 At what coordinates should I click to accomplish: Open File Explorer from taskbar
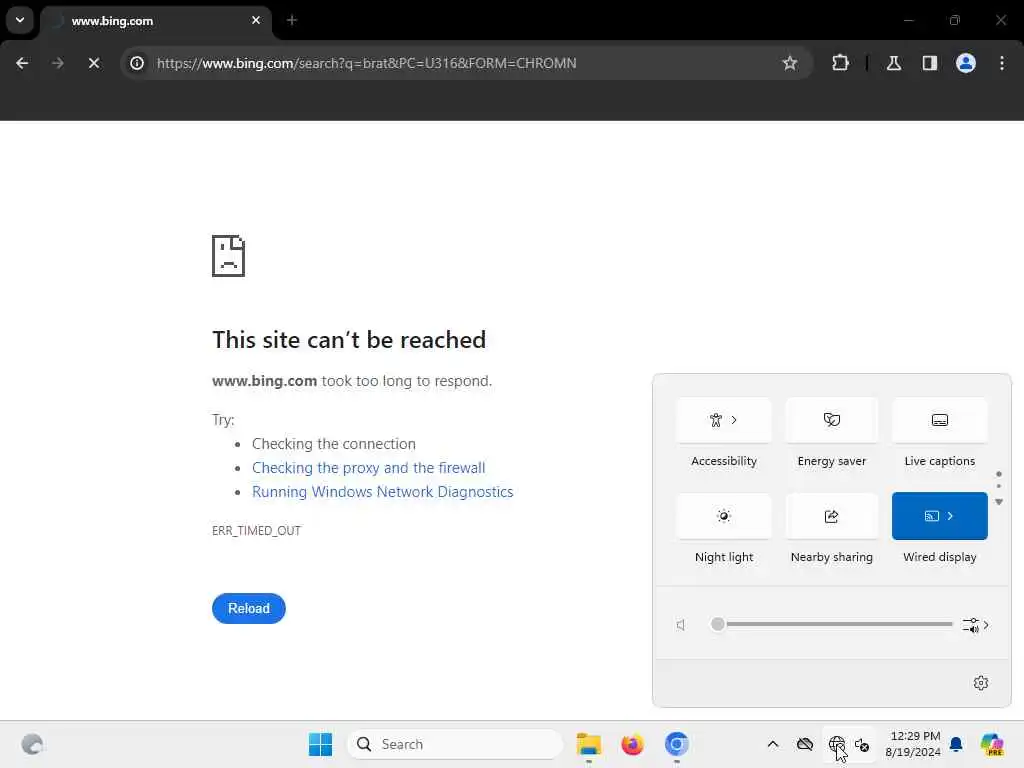click(588, 744)
